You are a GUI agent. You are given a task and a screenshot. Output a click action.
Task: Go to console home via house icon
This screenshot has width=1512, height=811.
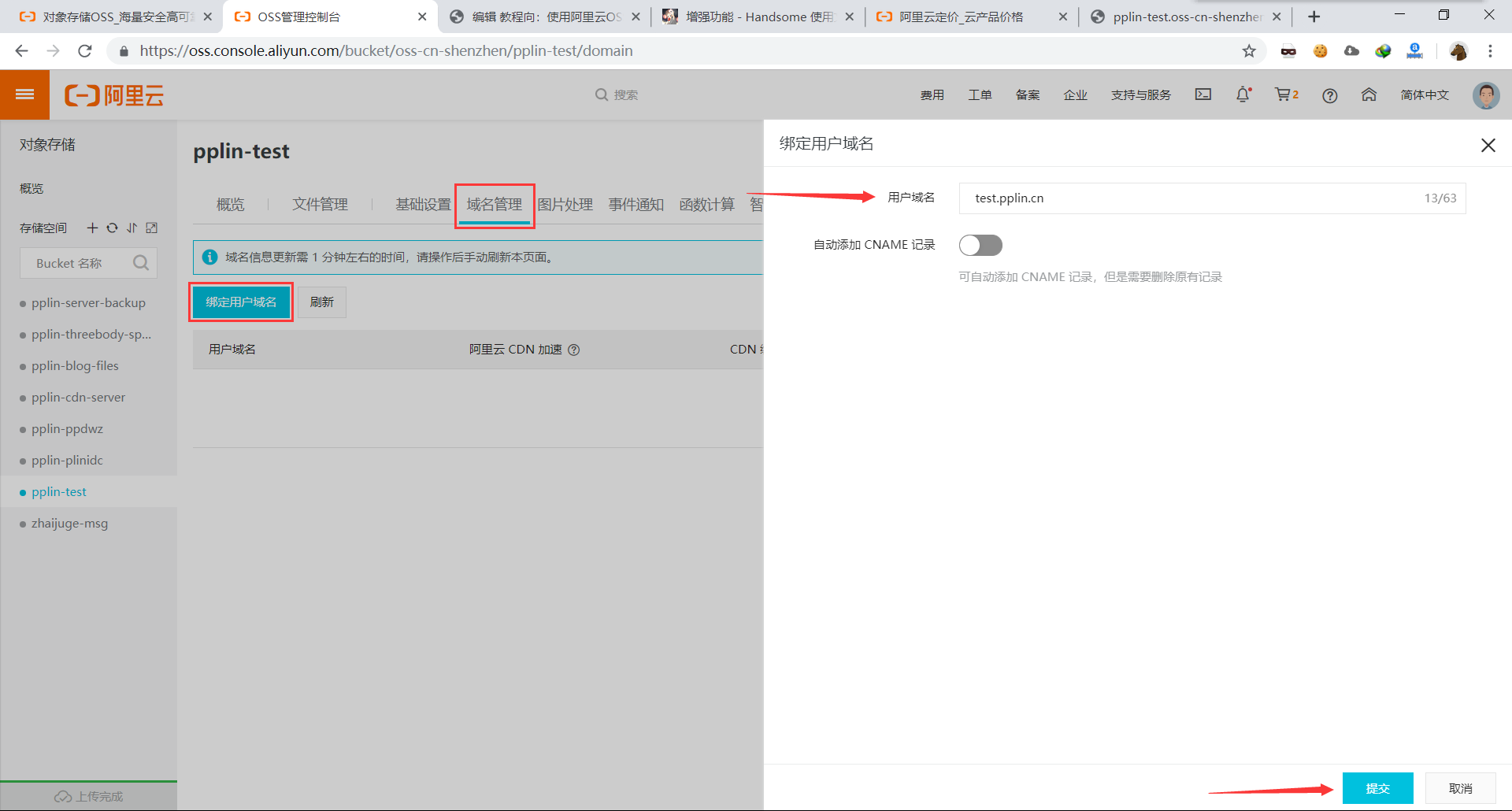pyautogui.click(x=1369, y=94)
